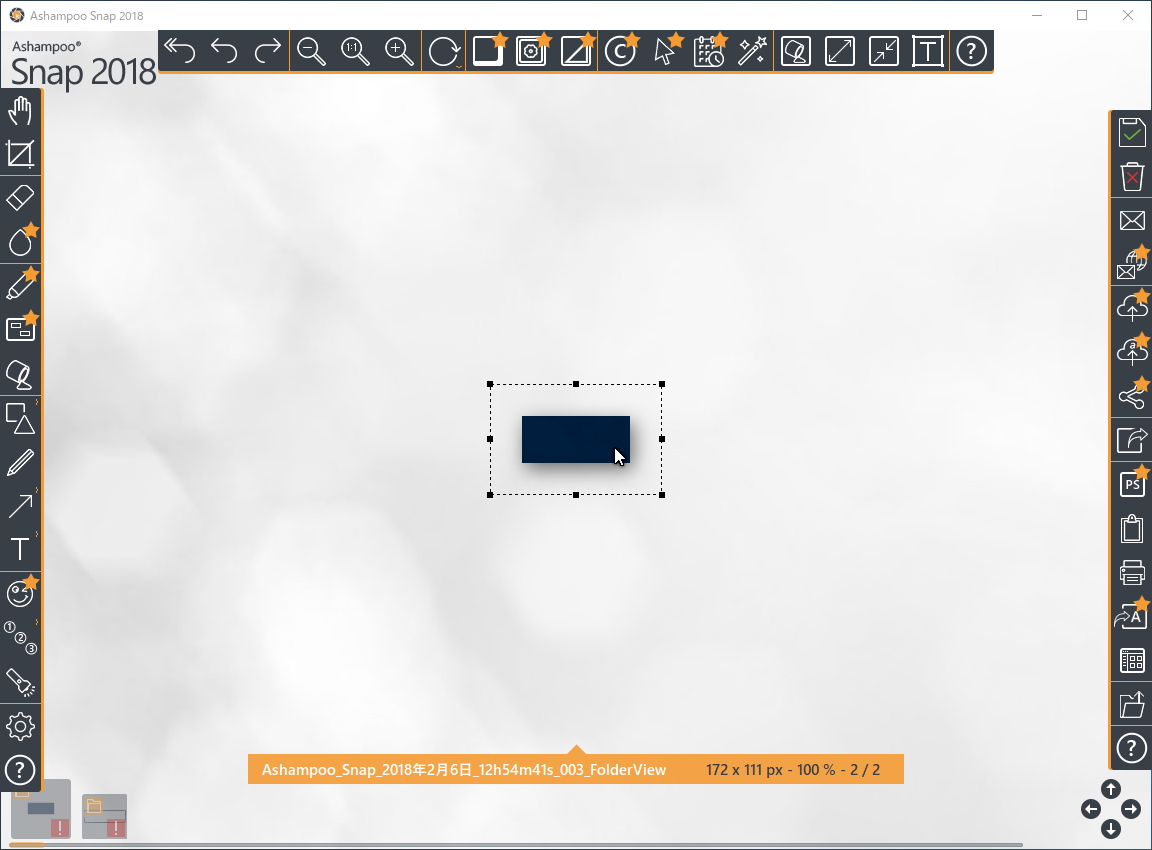Apply the shadow effect icon
The image size is (1152, 850).
pos(489,51)
